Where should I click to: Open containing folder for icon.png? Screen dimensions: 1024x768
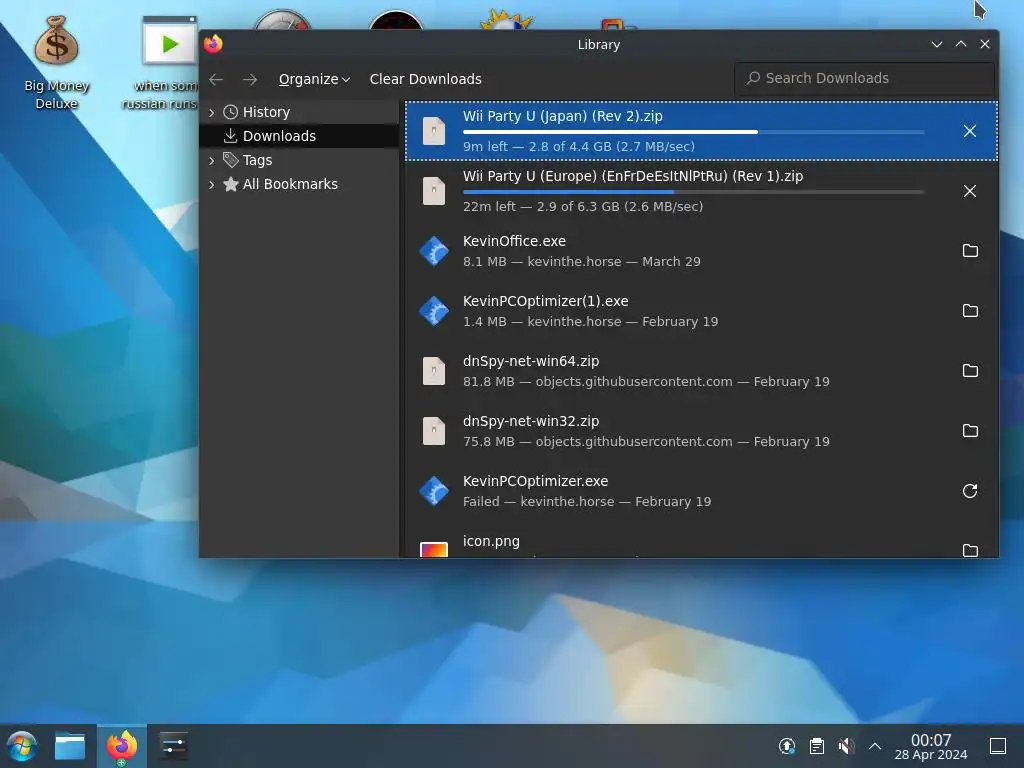970,550
